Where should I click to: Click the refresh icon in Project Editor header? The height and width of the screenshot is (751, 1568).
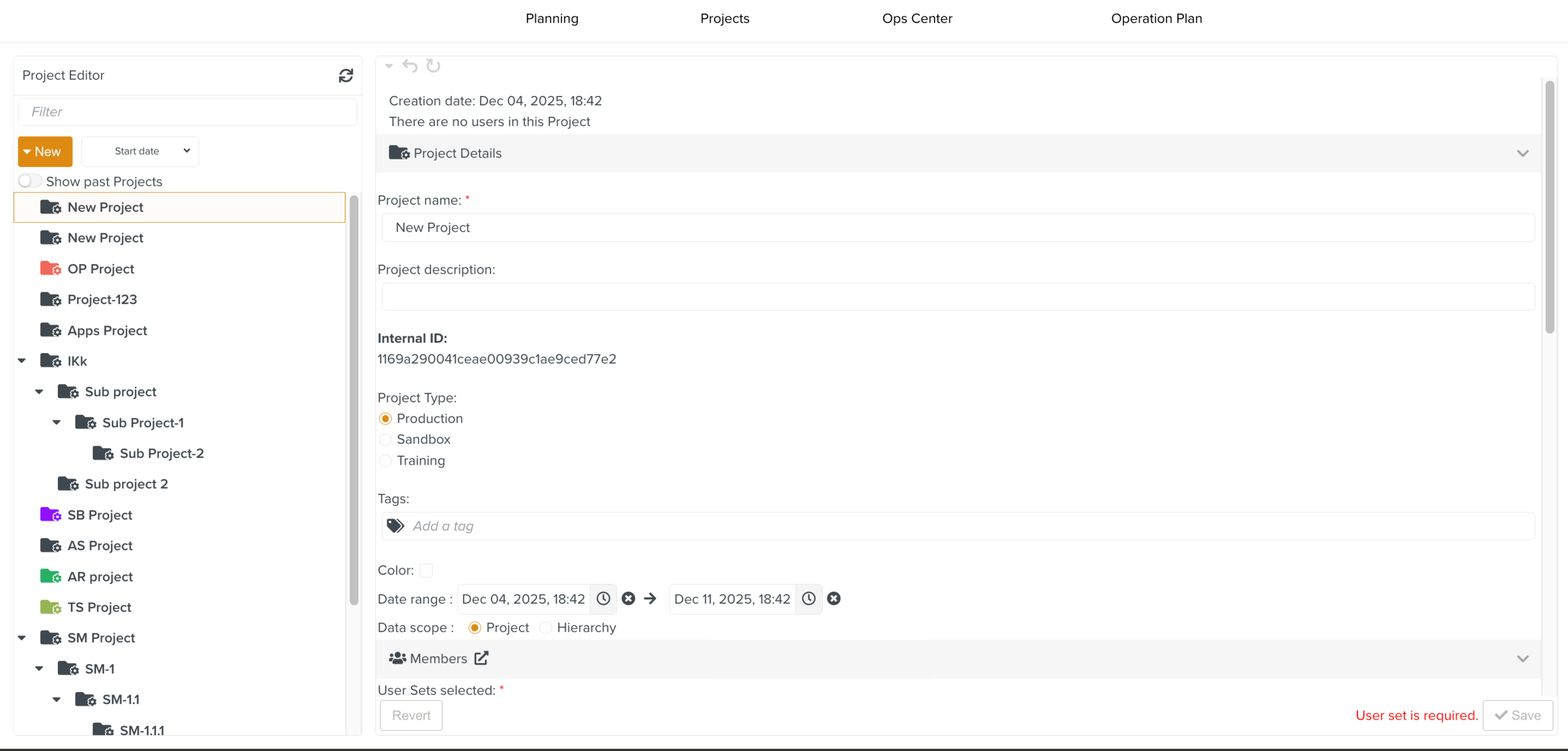tap(346, 75)
